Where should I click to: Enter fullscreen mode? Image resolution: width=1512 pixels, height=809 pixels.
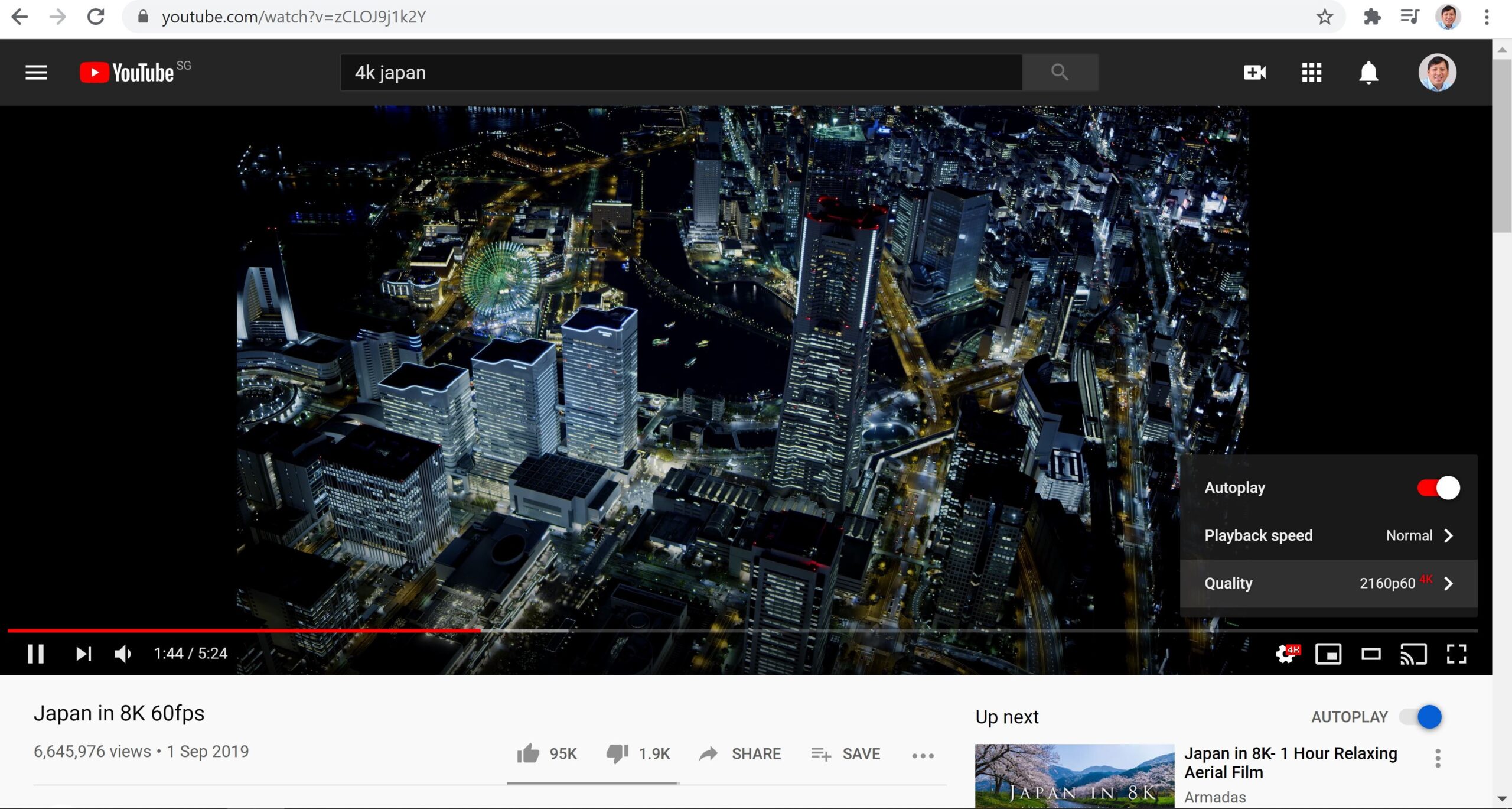(1456, 654)
